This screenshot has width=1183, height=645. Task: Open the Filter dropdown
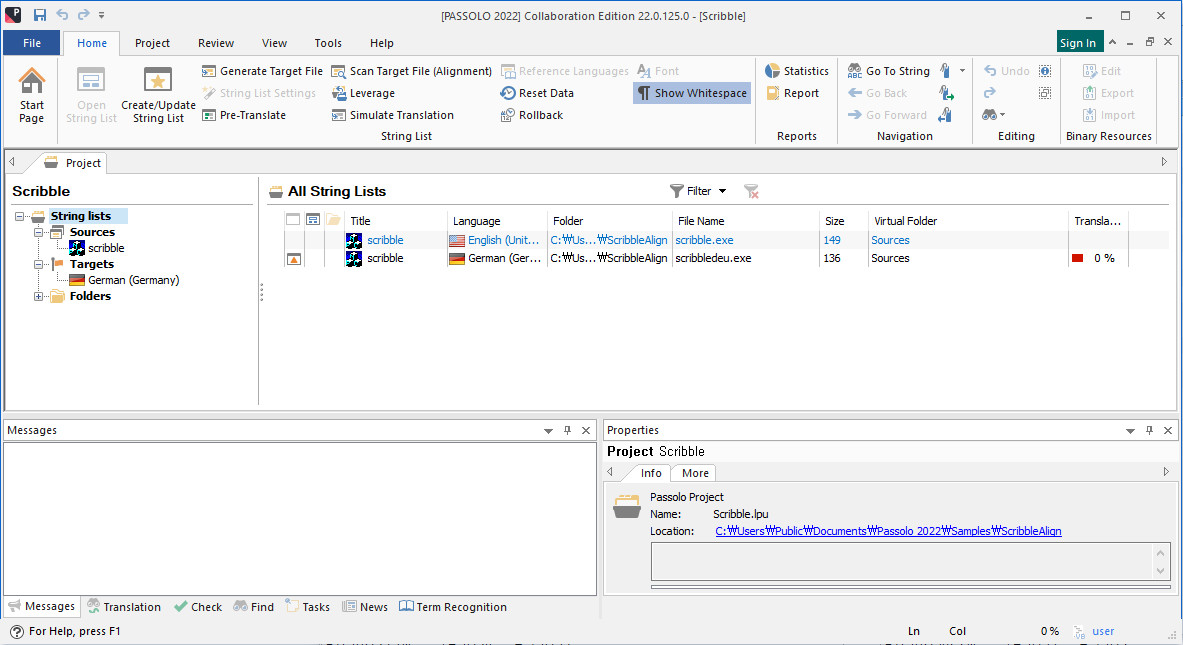click(698, 191)
